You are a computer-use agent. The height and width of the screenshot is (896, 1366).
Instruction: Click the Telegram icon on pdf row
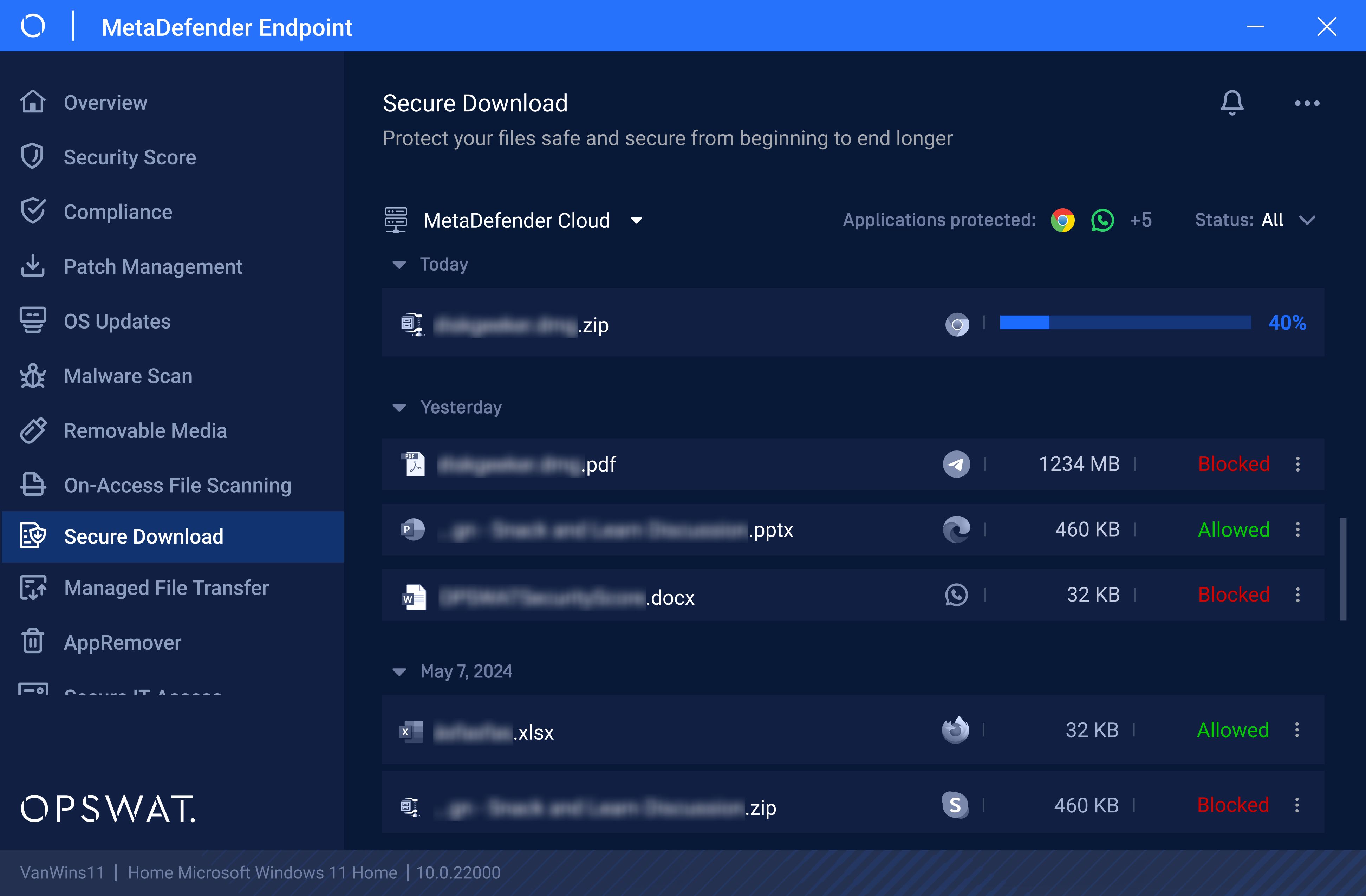point(956,465)
